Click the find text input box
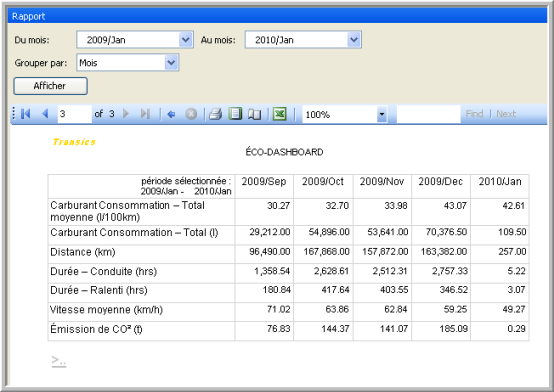This screenshot has height=392, width=554. [429, 114]
